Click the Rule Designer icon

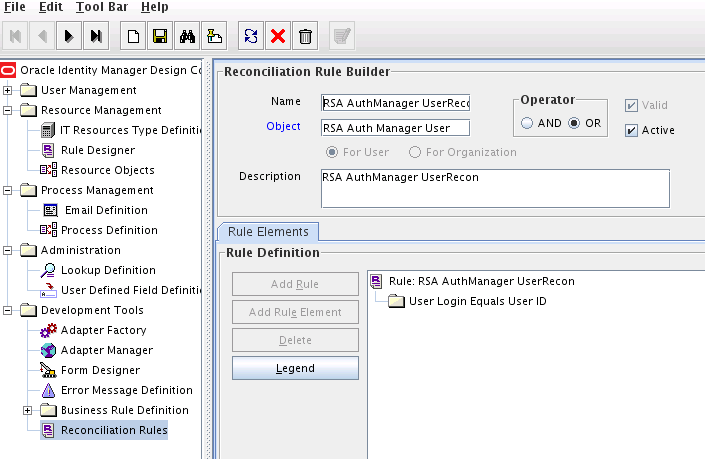pos(48,150)
